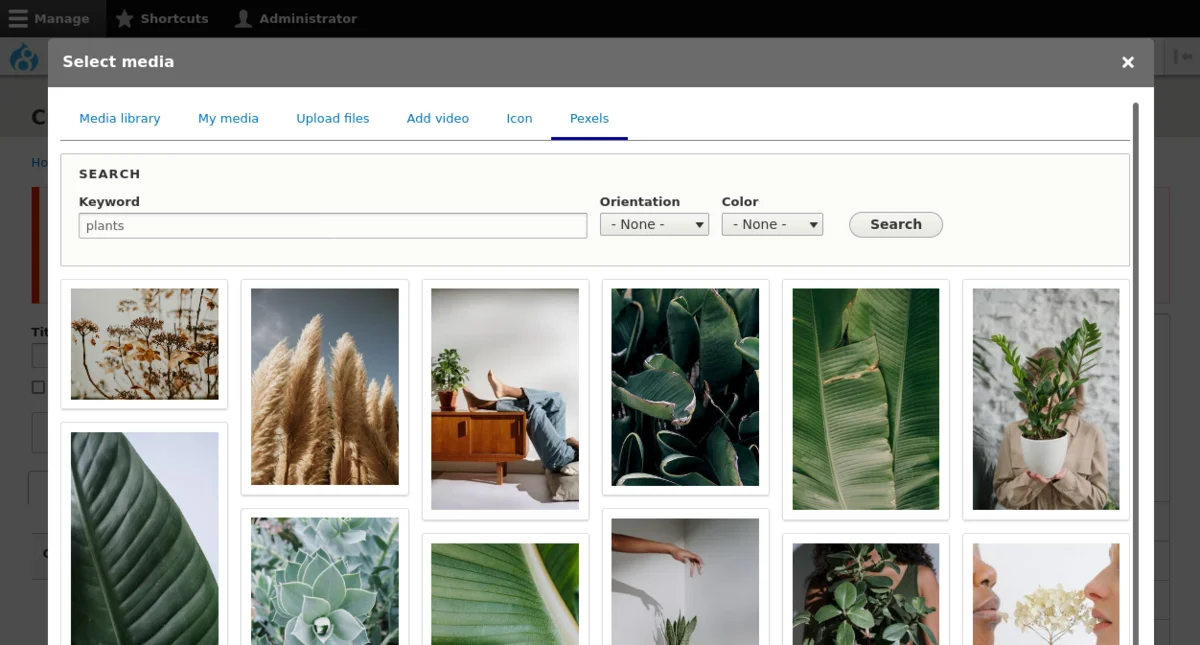Open the My media tab

(x=228, y=118)
